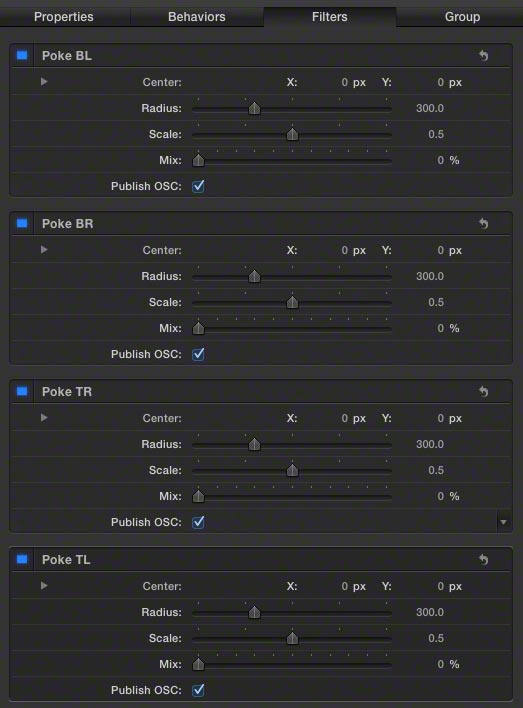This screenshot has height=708, width=523.
Task: Click the Poke BR Scale slider handle
Action: click(292, 303)
